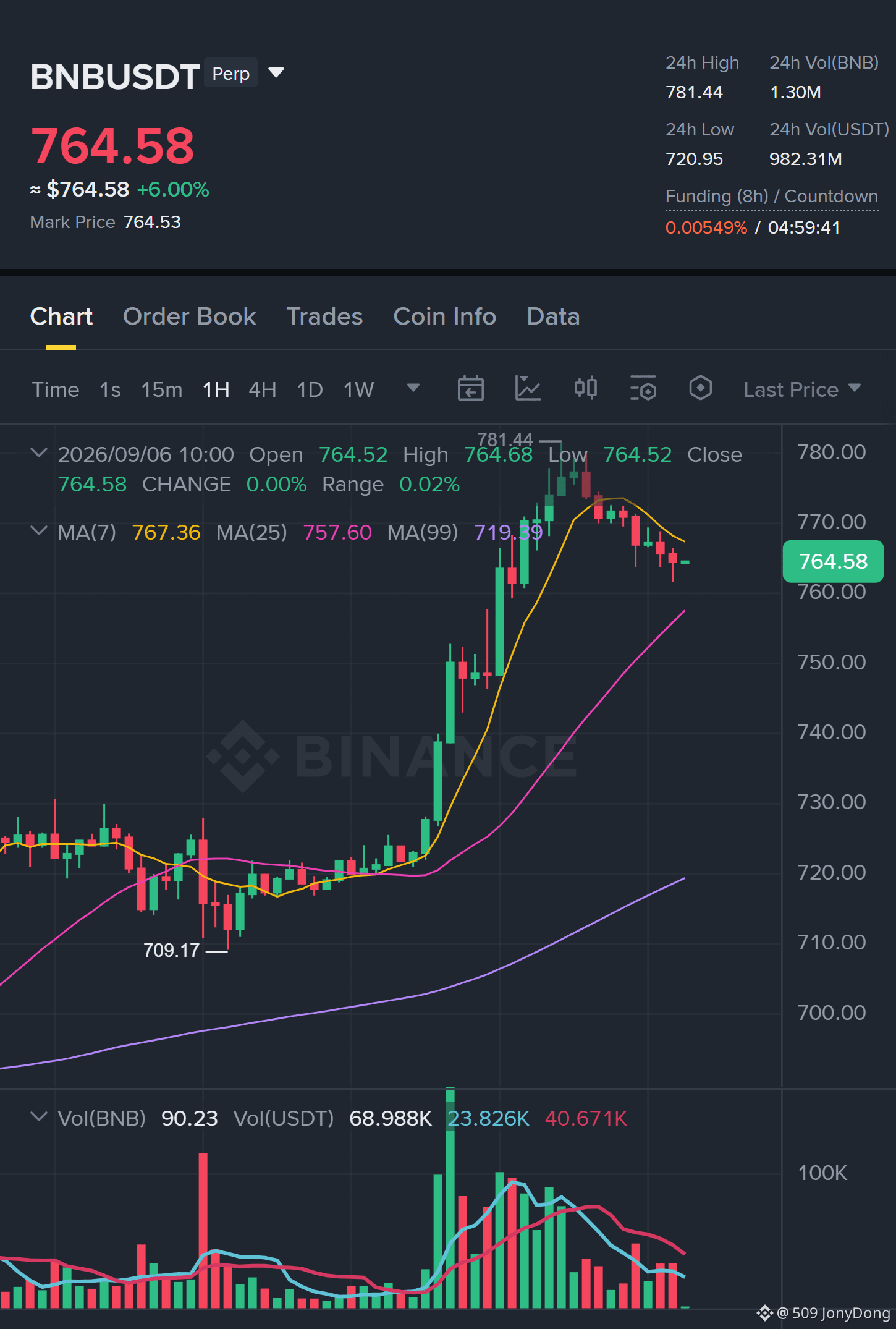Collapse the MA indicator legend row
Viewport: 896px width, 1329px height.
click(38, 531)
